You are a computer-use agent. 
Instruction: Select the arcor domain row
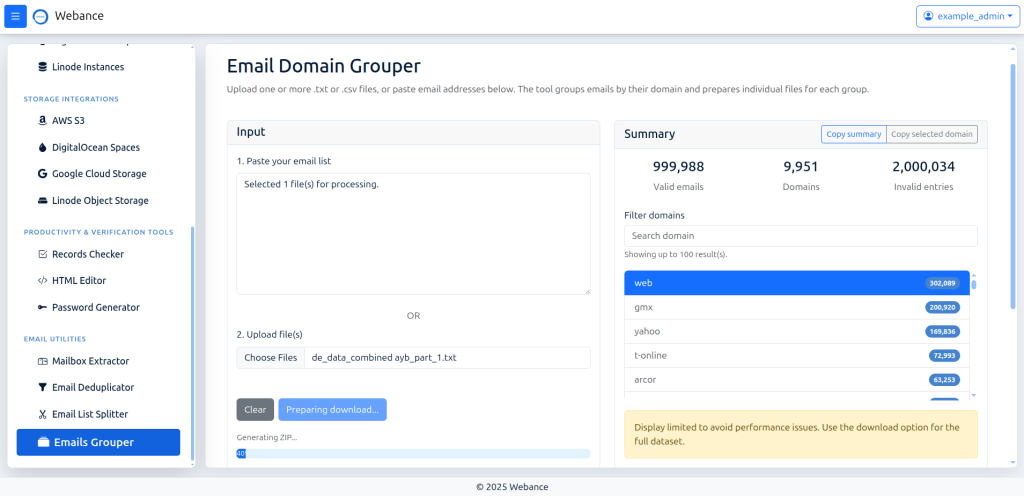point(797,380)
